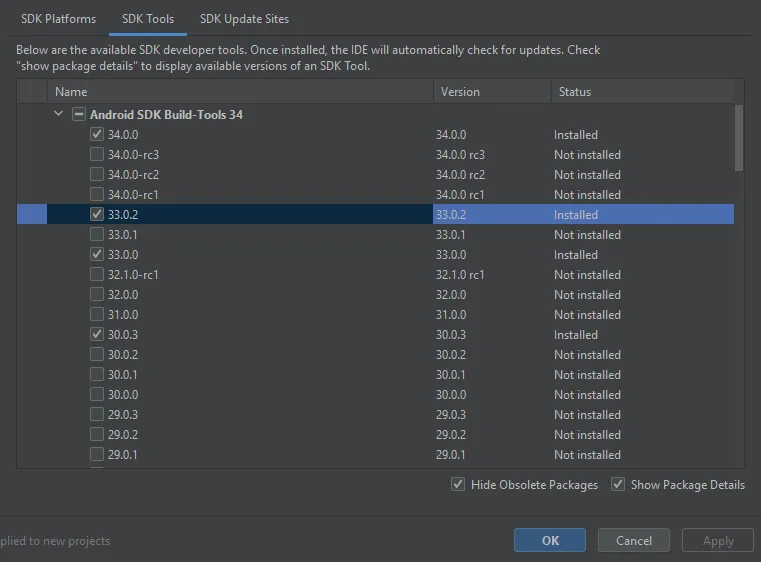Select the 33.0.1 row name text
Viewport: 761px width, 562px height.
(122, 234)
